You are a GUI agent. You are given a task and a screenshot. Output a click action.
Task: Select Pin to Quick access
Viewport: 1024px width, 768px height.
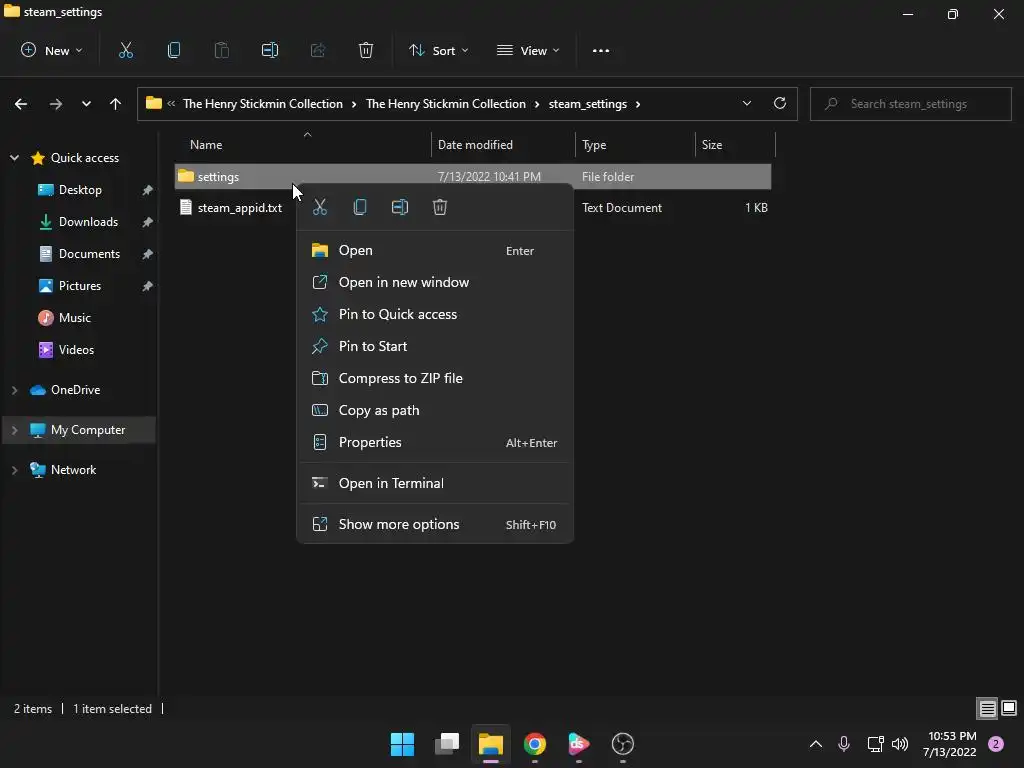point(435,314)
